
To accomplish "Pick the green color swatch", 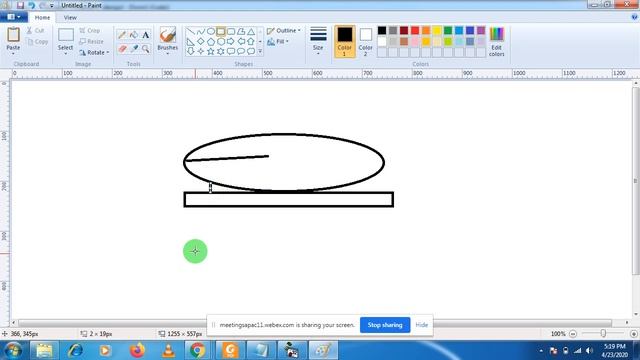I will pyautogui.click(x=448, y=31).
